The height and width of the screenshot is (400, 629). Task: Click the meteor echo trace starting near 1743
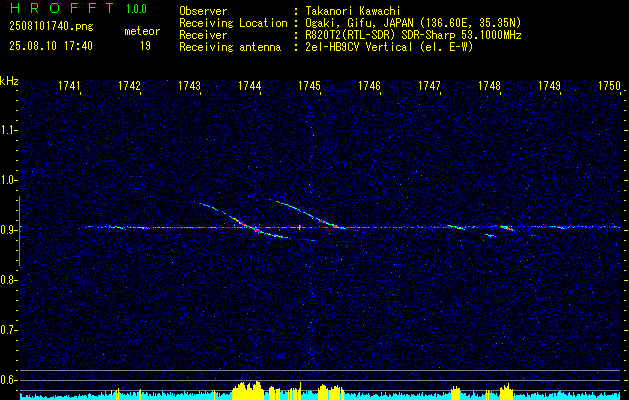(245, 223)
